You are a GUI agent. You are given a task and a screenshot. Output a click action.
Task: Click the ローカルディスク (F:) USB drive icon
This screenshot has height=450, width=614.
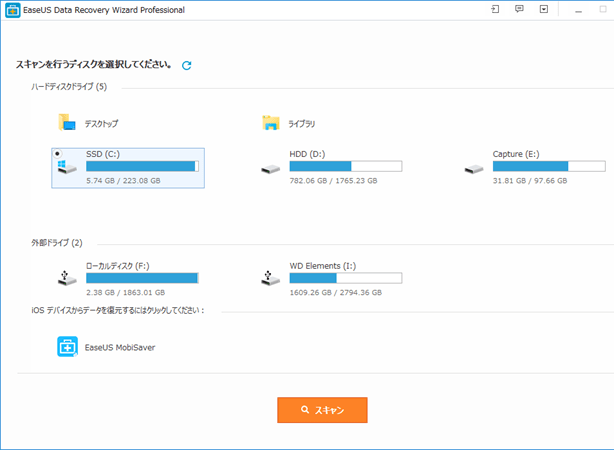(x=67, y=278)
